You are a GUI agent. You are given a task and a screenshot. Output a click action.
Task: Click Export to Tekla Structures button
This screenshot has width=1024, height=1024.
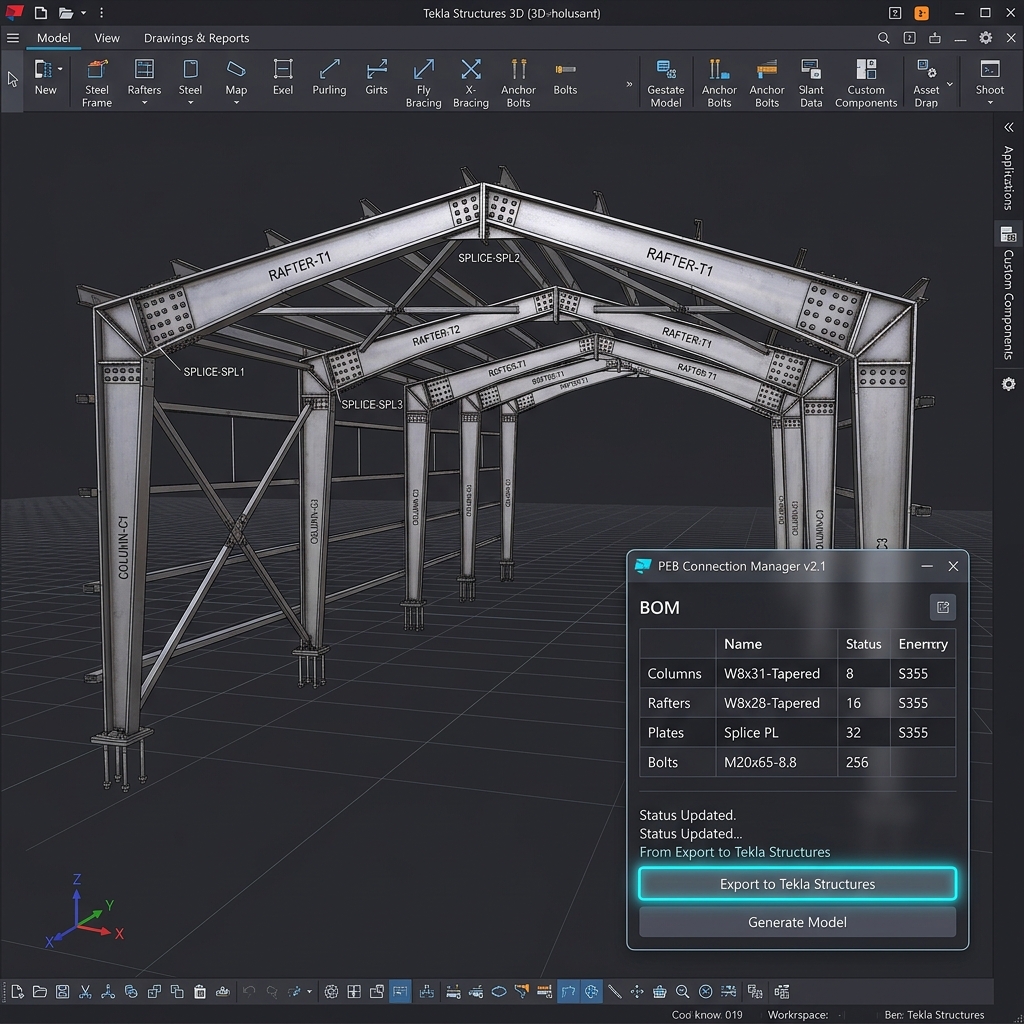click(x=797, y=884)
